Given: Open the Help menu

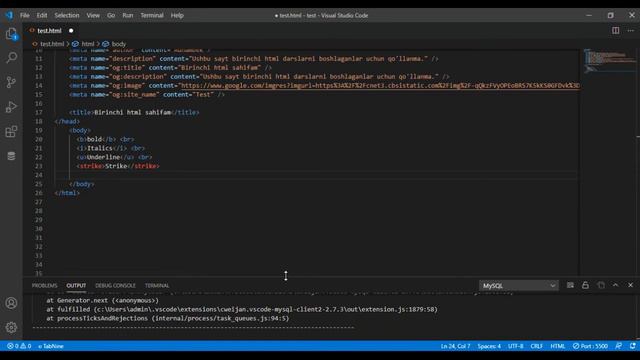Looking at the screenshot, I should click(x=177, y=16).
